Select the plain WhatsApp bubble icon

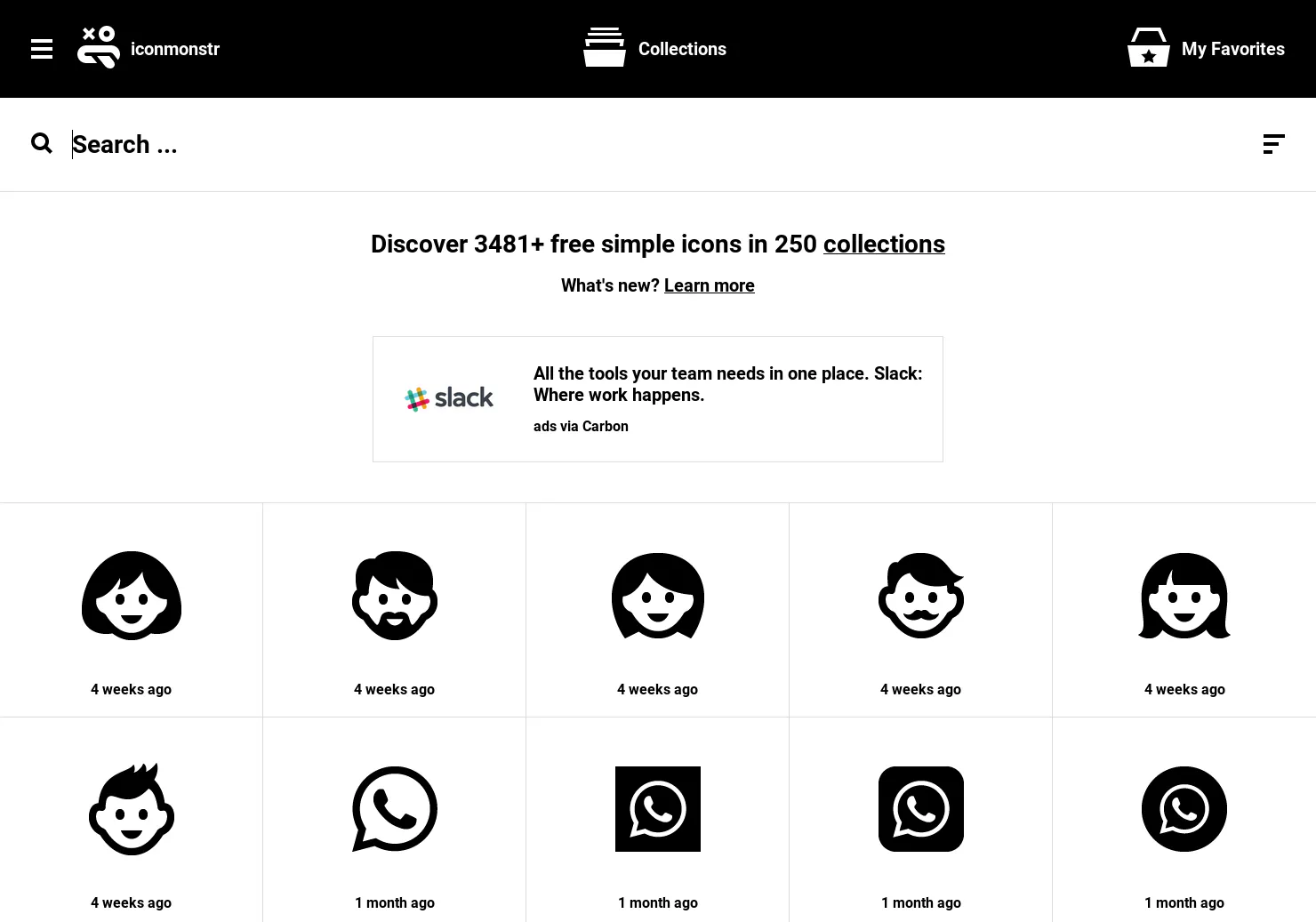click(395, 809)
